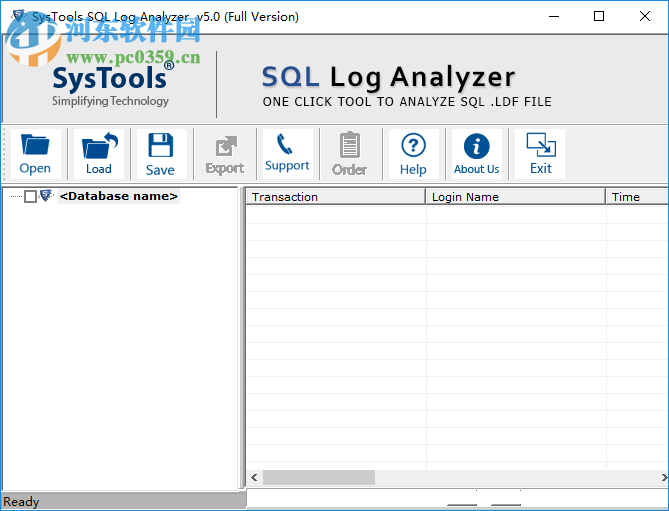This screenshot has width=669, height=511.
Task: Close the SQL Log Analyzer window
Action: pos(645,17)
